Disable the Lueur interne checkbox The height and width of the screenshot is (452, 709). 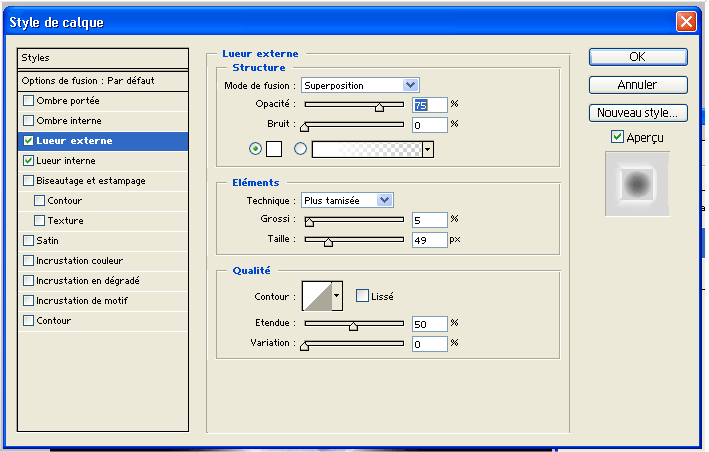pos(28,160)
